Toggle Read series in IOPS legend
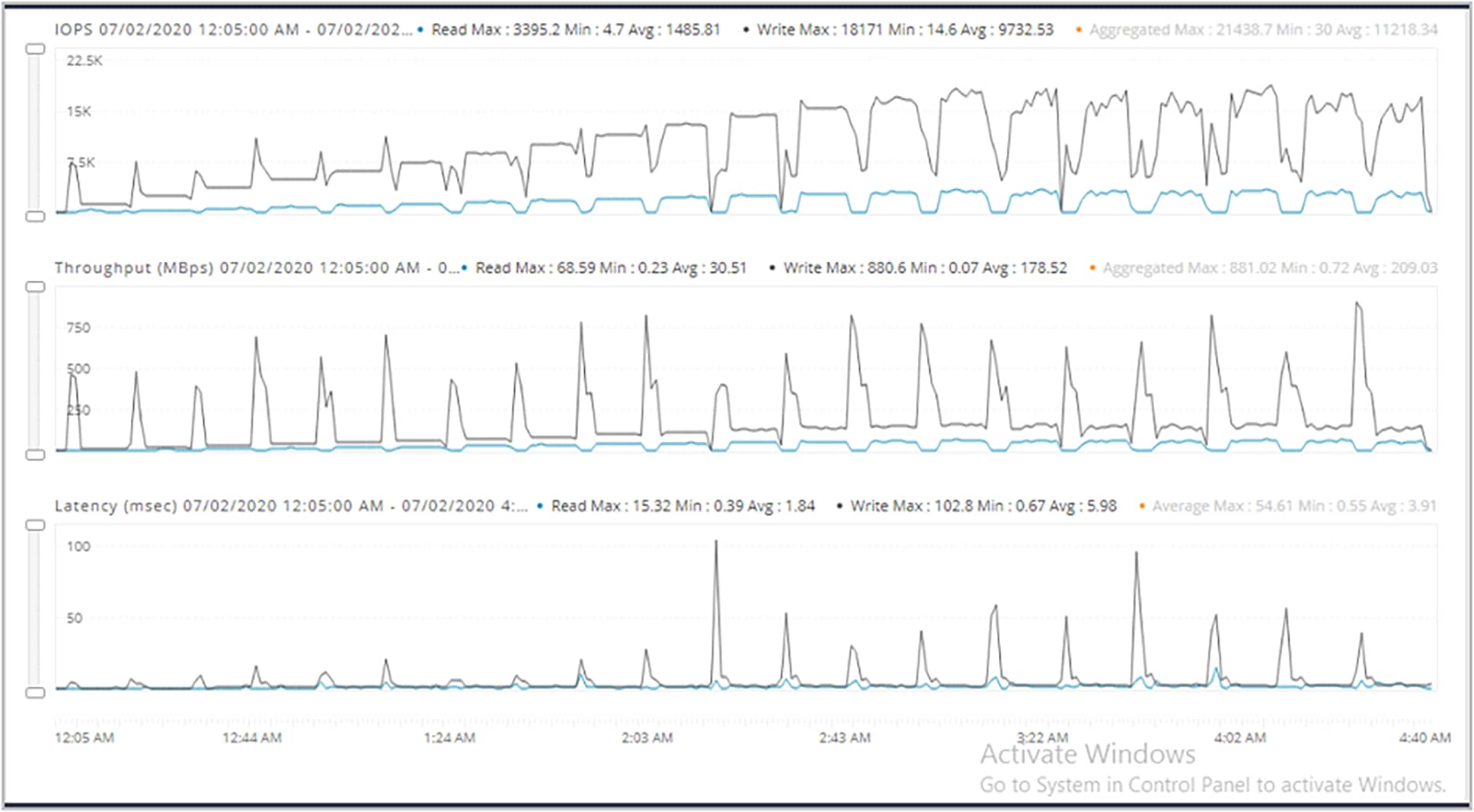The height and width of the screenshot is (812, 1474). click(x=569, y=30)
